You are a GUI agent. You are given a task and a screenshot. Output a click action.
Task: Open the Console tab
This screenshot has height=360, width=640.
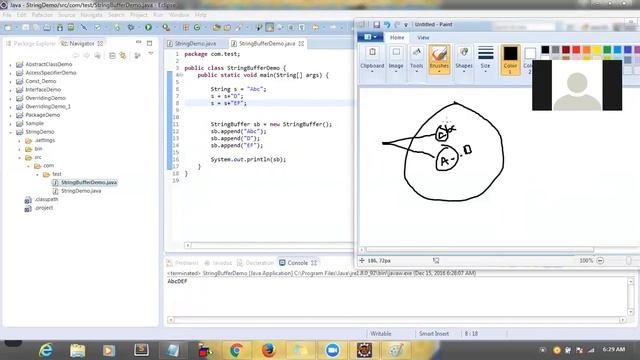tap(298, 263)
